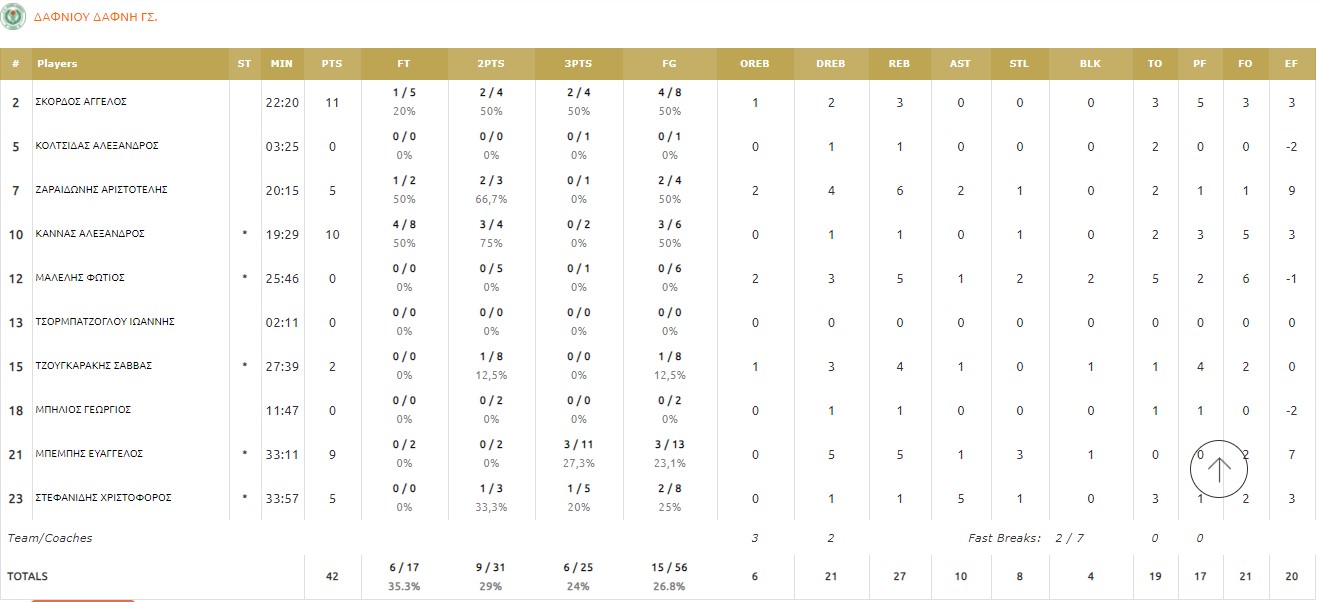Image resolution: width=1319 pixels, height=602 pixels.
Task: Click the OREB column header
Action: point(755,64)
